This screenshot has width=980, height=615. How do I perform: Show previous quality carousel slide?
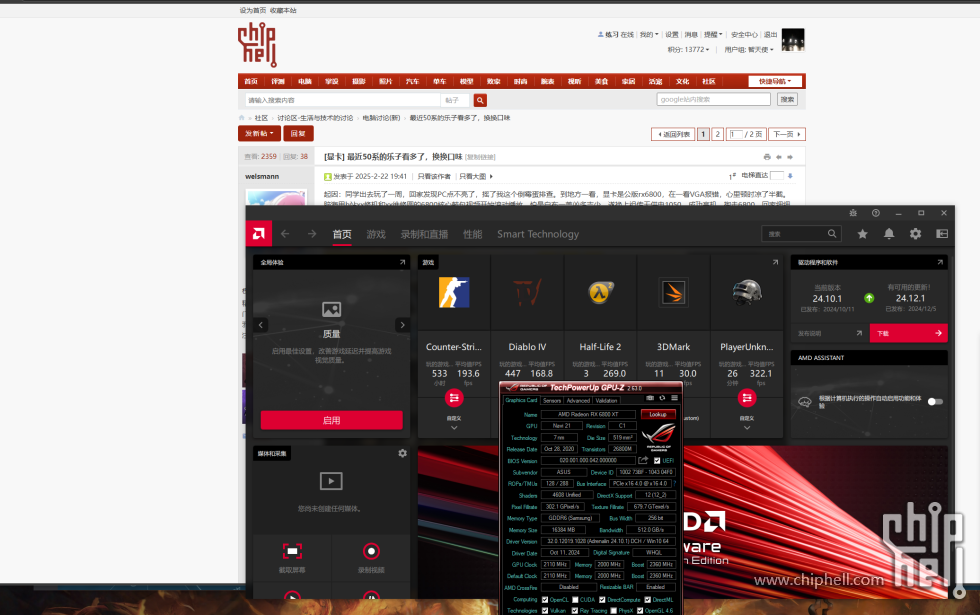(261, 325)
